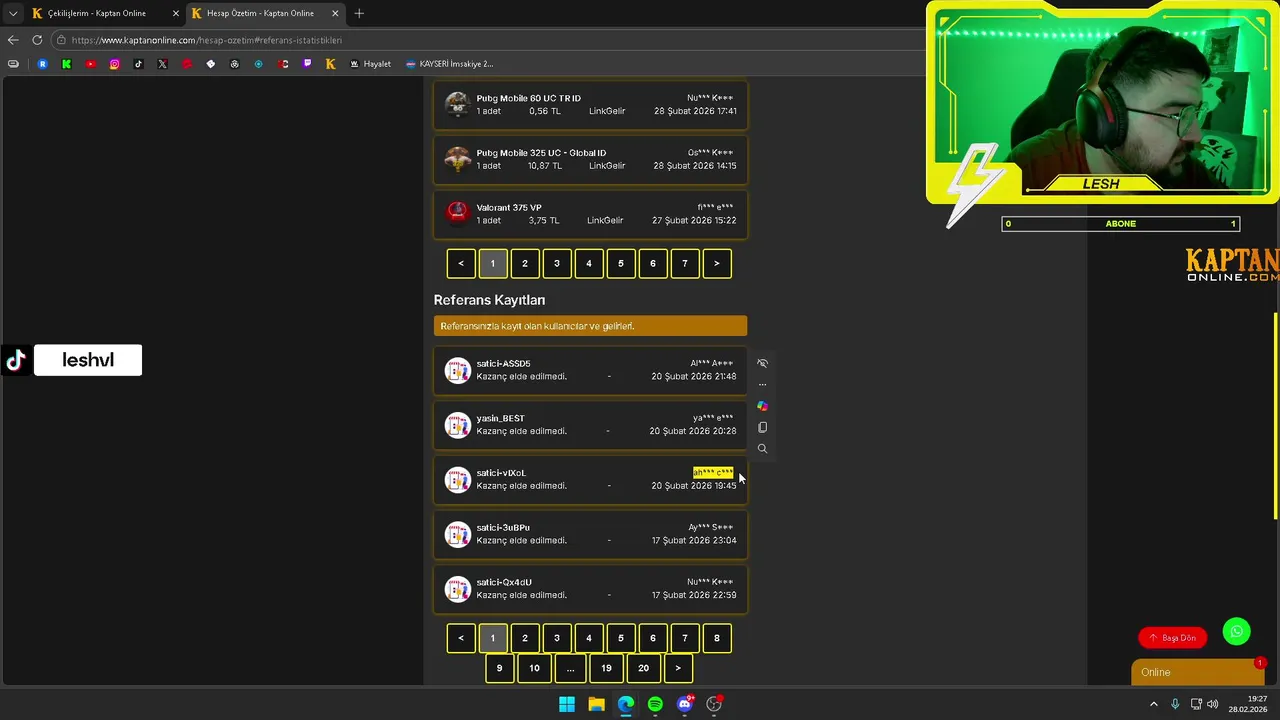Click the copy icon in side toolbar
1280x720 pixels.
pyautogui.click(x=762, y=427)
